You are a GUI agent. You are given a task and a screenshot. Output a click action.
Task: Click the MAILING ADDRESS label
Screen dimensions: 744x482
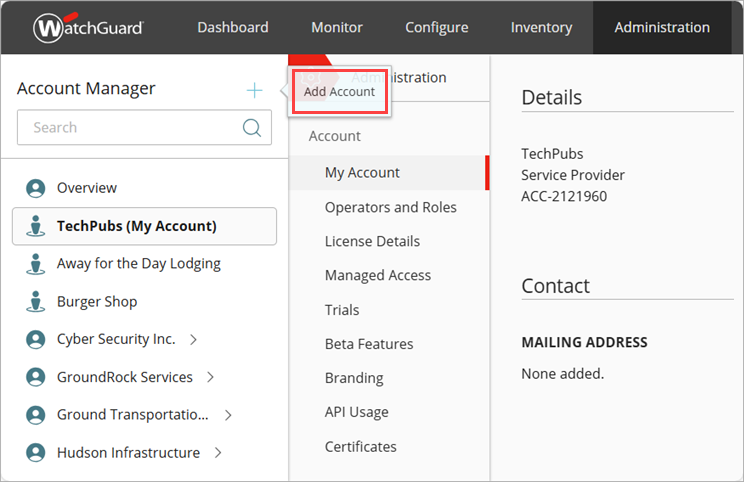point(584,342)
